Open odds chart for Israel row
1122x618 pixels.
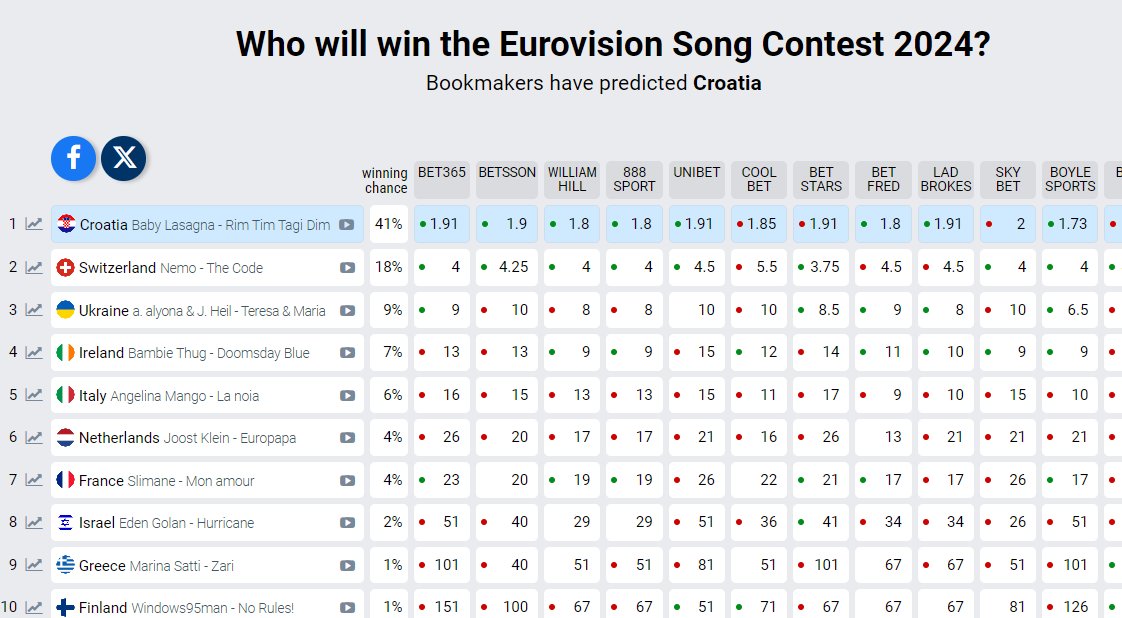pos(34,523)
